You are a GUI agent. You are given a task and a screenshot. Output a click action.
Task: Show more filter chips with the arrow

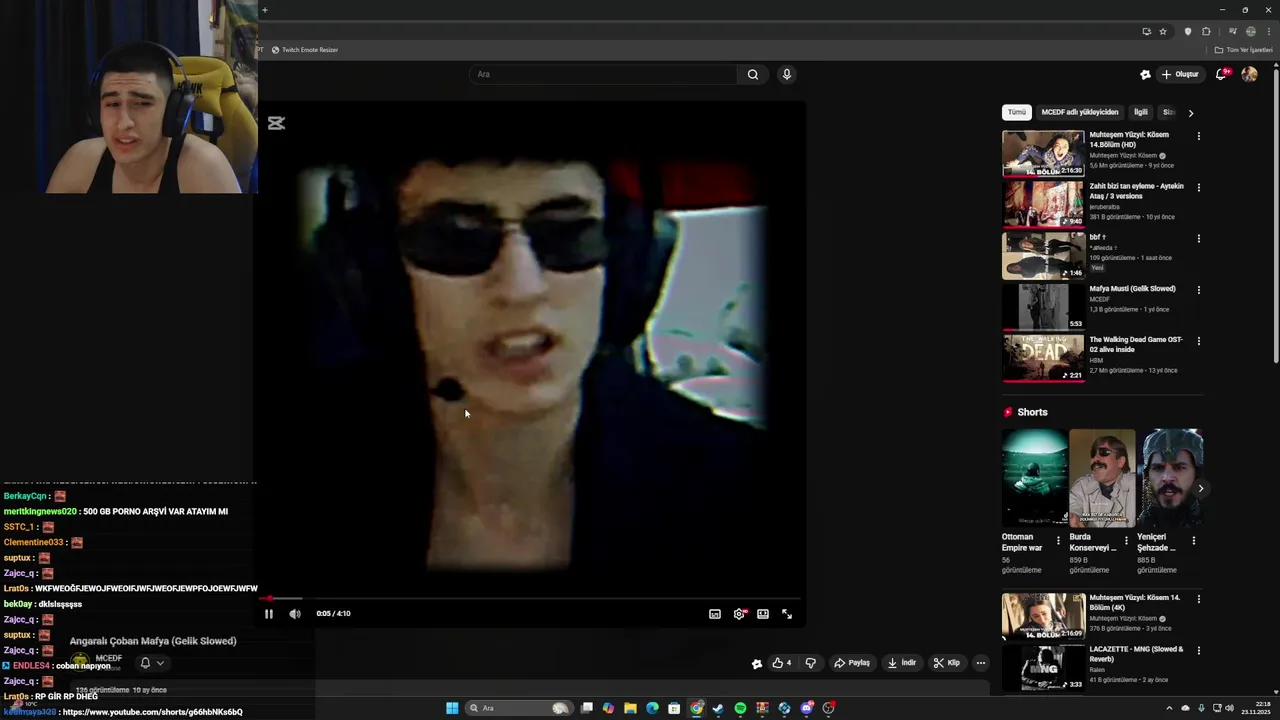point(1190,113)
